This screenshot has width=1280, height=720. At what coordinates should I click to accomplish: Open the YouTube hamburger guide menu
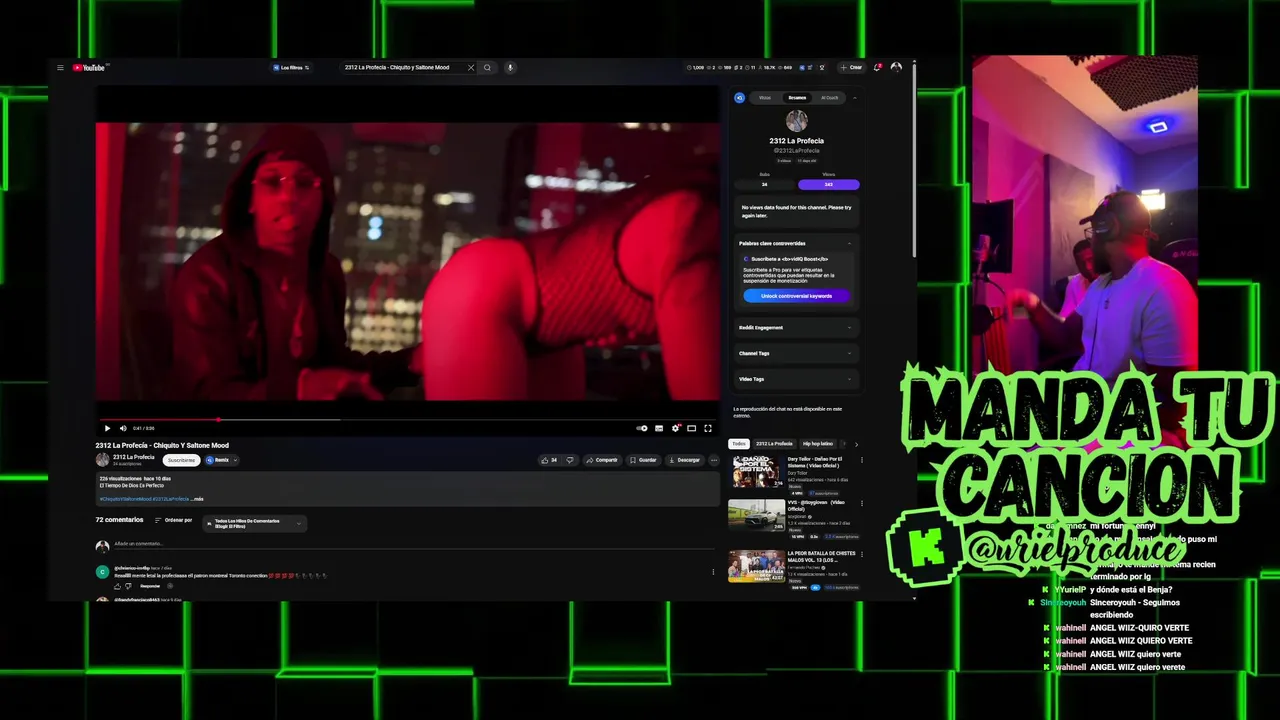pyautogui.click(x=60, y=68)
